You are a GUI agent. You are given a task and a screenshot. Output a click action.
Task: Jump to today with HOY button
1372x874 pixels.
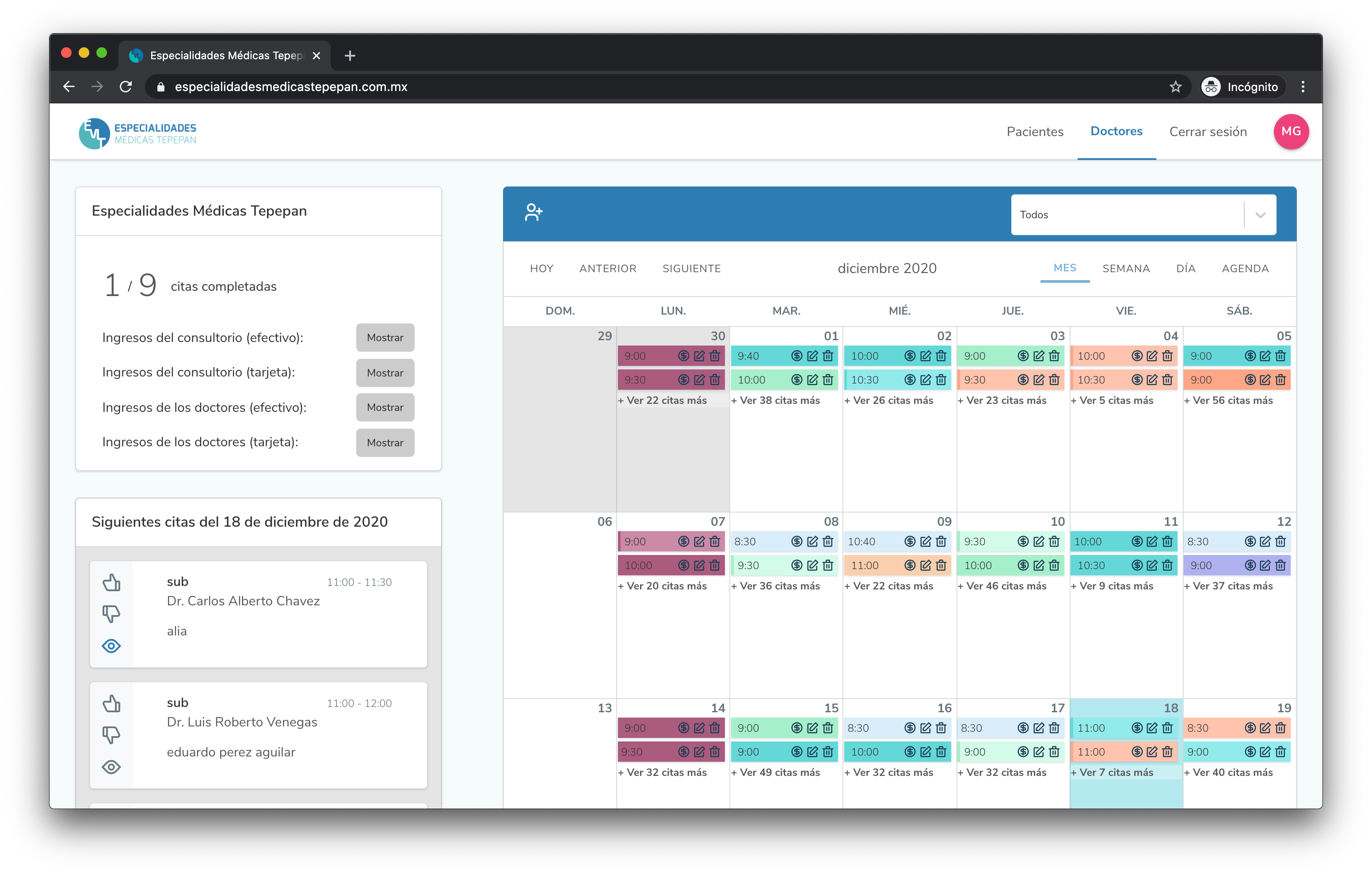[541, 269]
